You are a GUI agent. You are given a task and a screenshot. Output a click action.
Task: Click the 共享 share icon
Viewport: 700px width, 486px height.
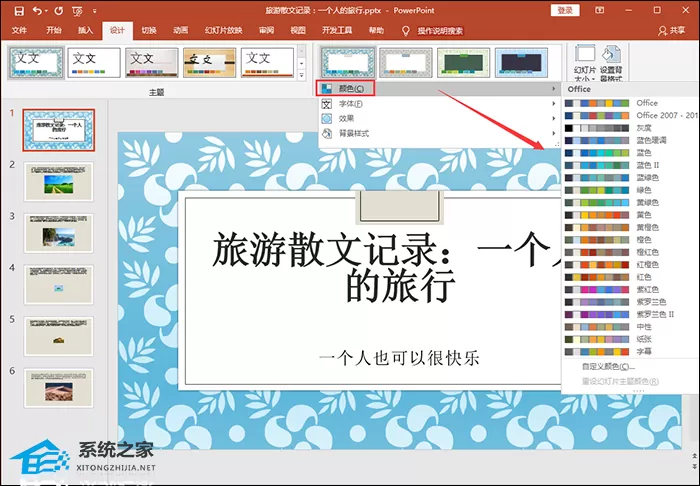(x=662, y=30)
